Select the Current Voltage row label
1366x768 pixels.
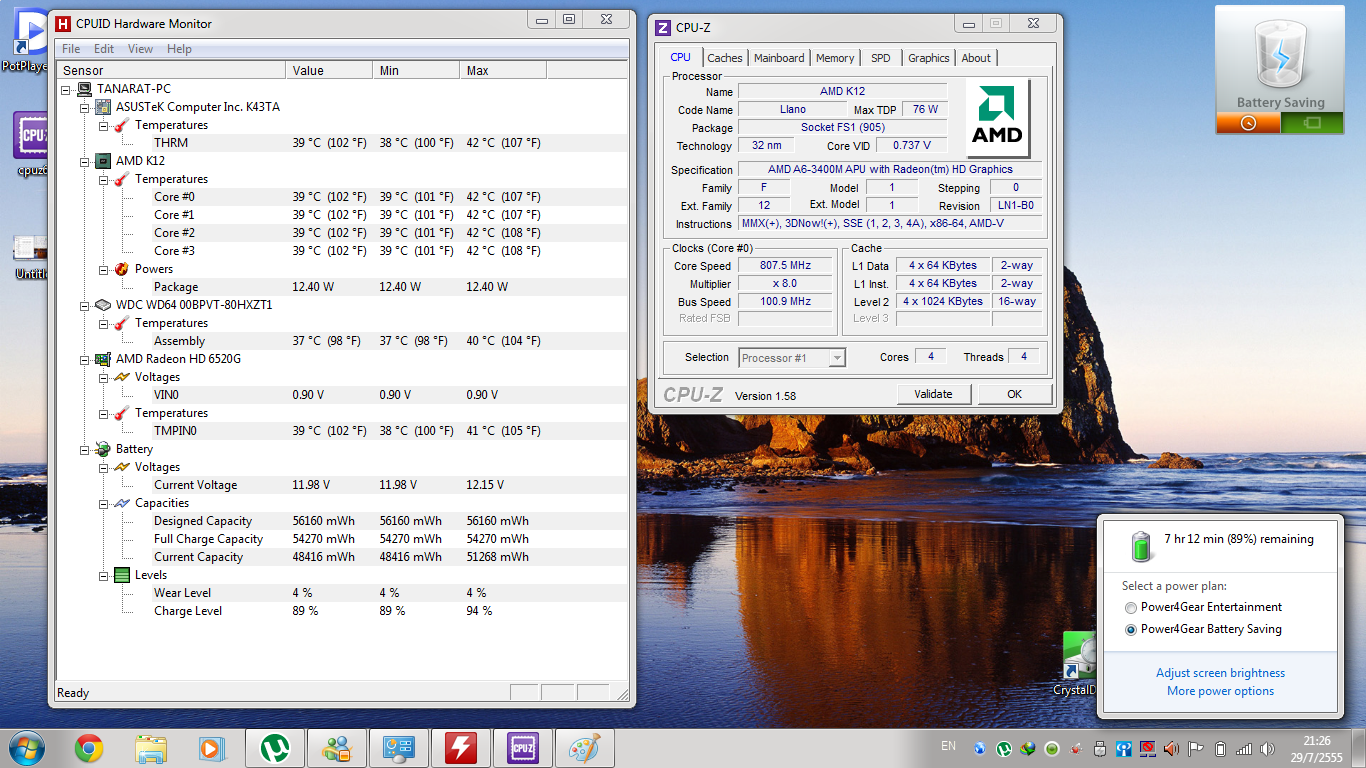196,485
